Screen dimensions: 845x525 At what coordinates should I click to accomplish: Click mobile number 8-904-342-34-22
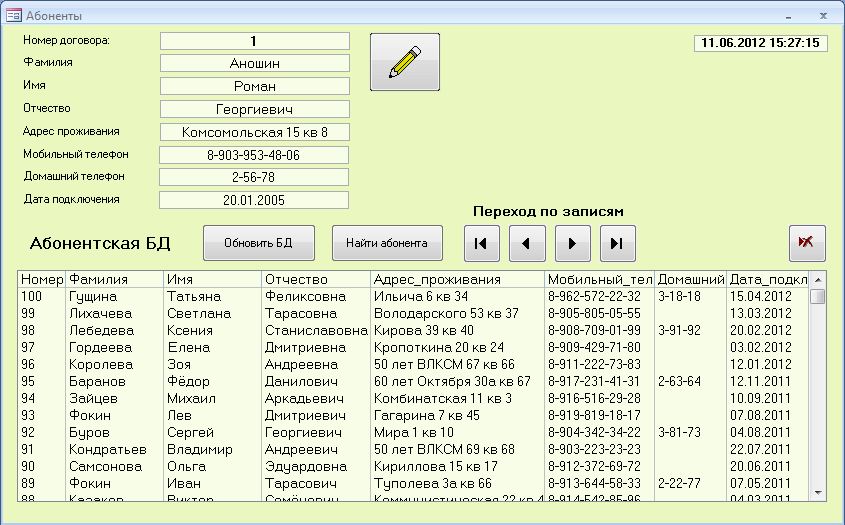pos(594,432)
